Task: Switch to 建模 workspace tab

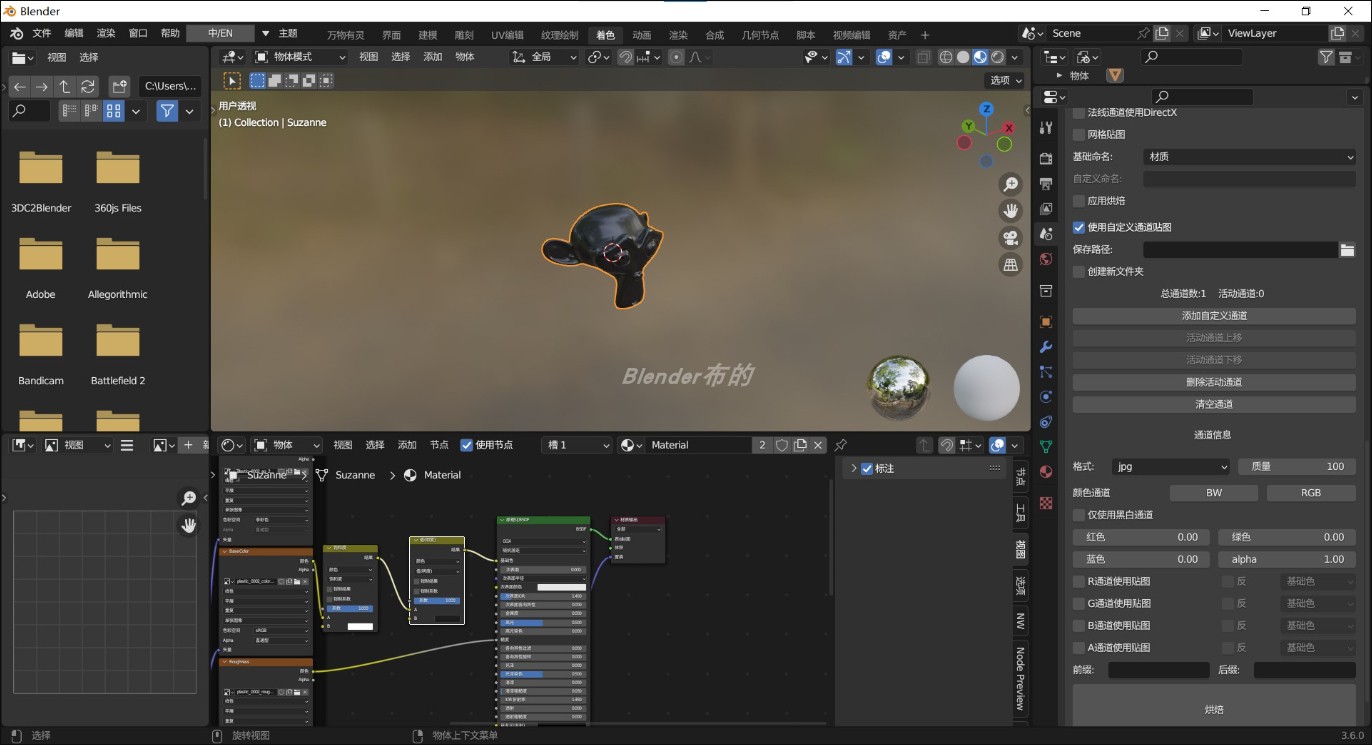Action: click(428, 35)
